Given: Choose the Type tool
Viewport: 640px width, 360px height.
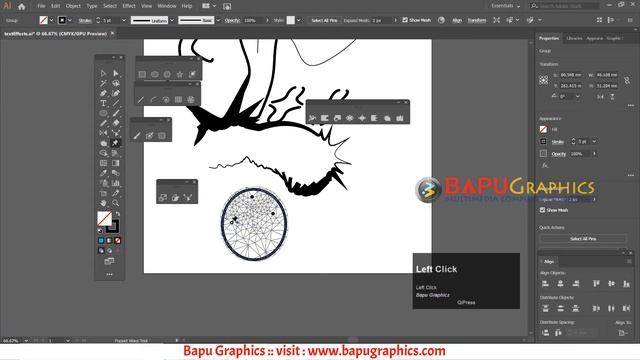Looking at the screenshot, I should click(103, 103).
